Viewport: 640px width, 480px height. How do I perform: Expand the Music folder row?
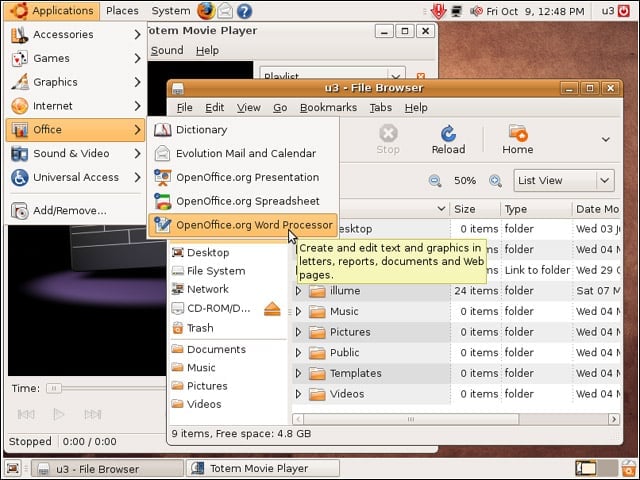click(298, 311)
